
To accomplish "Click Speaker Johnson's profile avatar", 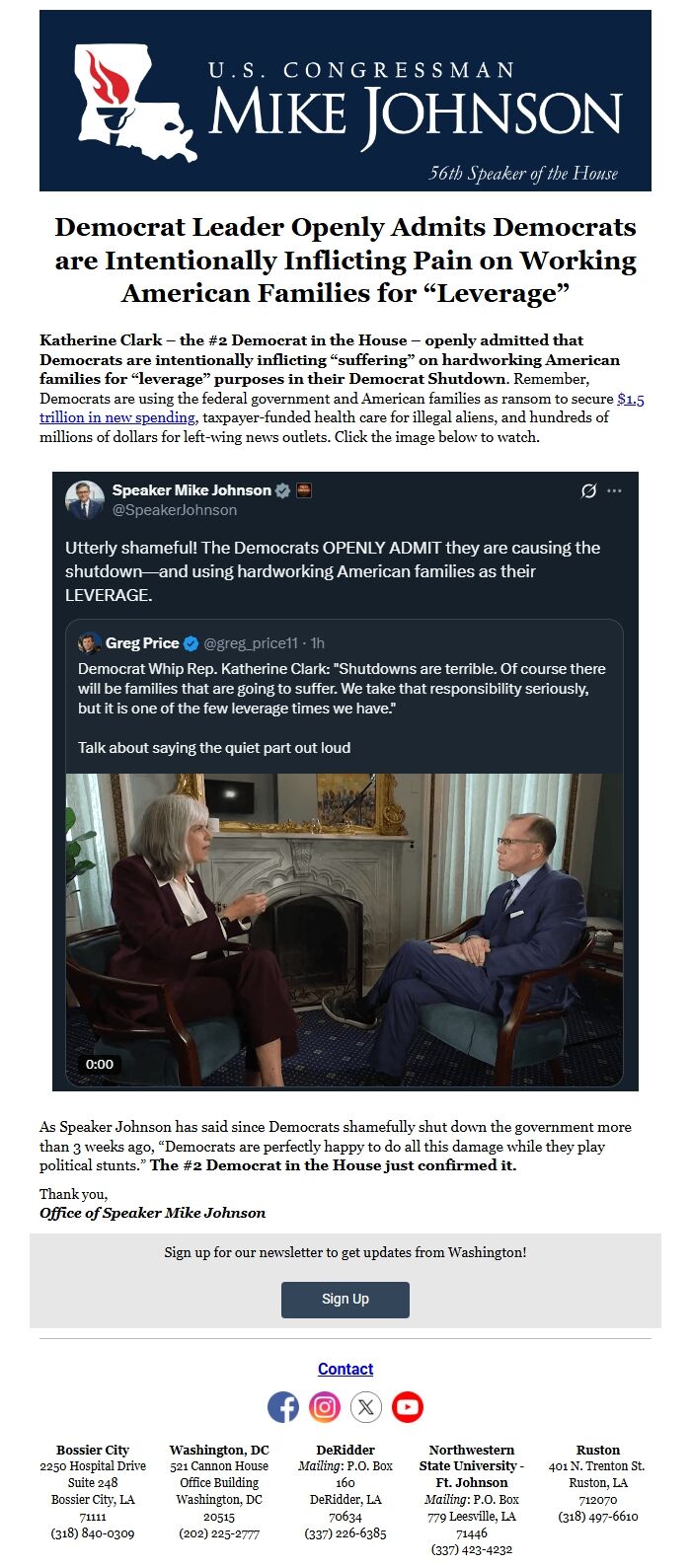I will [x=85, y=499].
